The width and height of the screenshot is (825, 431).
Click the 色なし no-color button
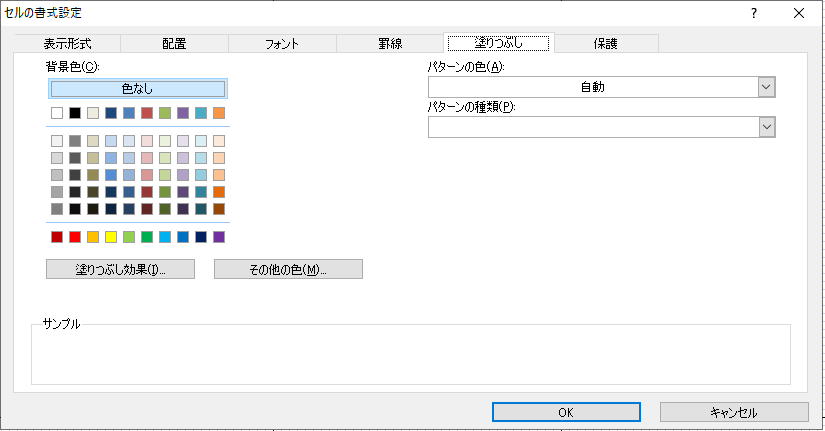[138, 89]
